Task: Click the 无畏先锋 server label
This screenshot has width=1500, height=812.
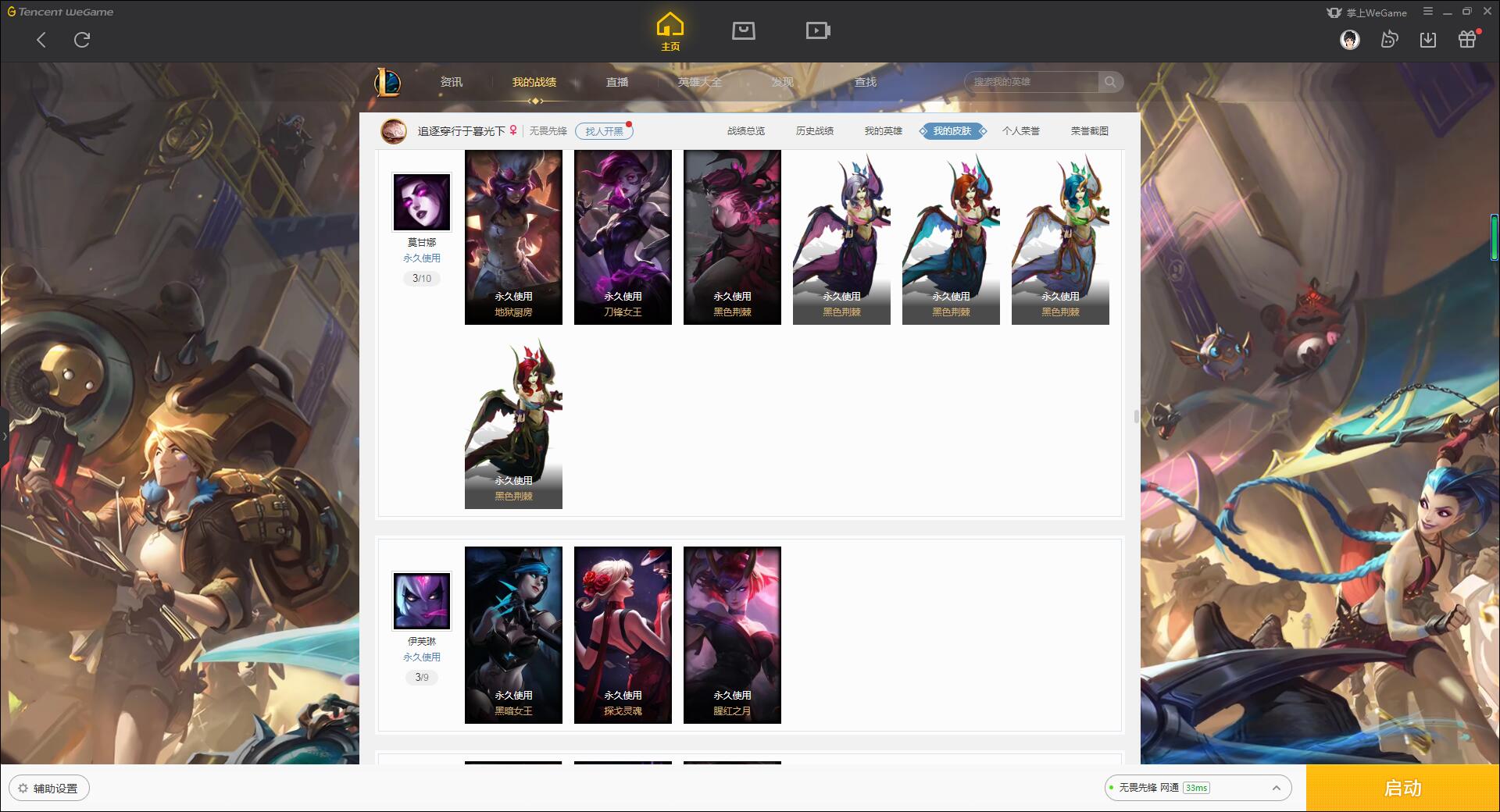Action: tap(548, 131)
